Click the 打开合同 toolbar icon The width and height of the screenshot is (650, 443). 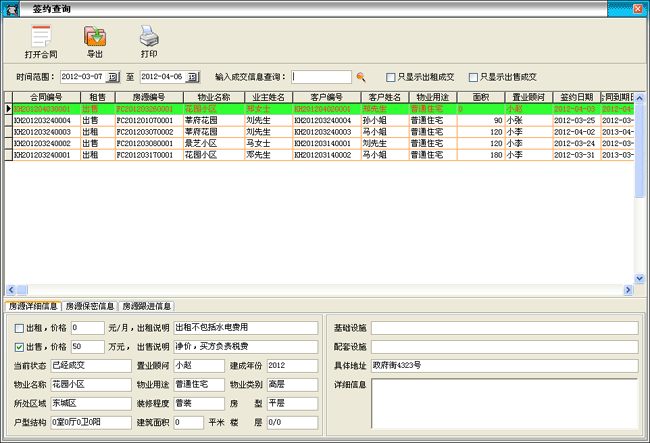click(x=41, y=38)
